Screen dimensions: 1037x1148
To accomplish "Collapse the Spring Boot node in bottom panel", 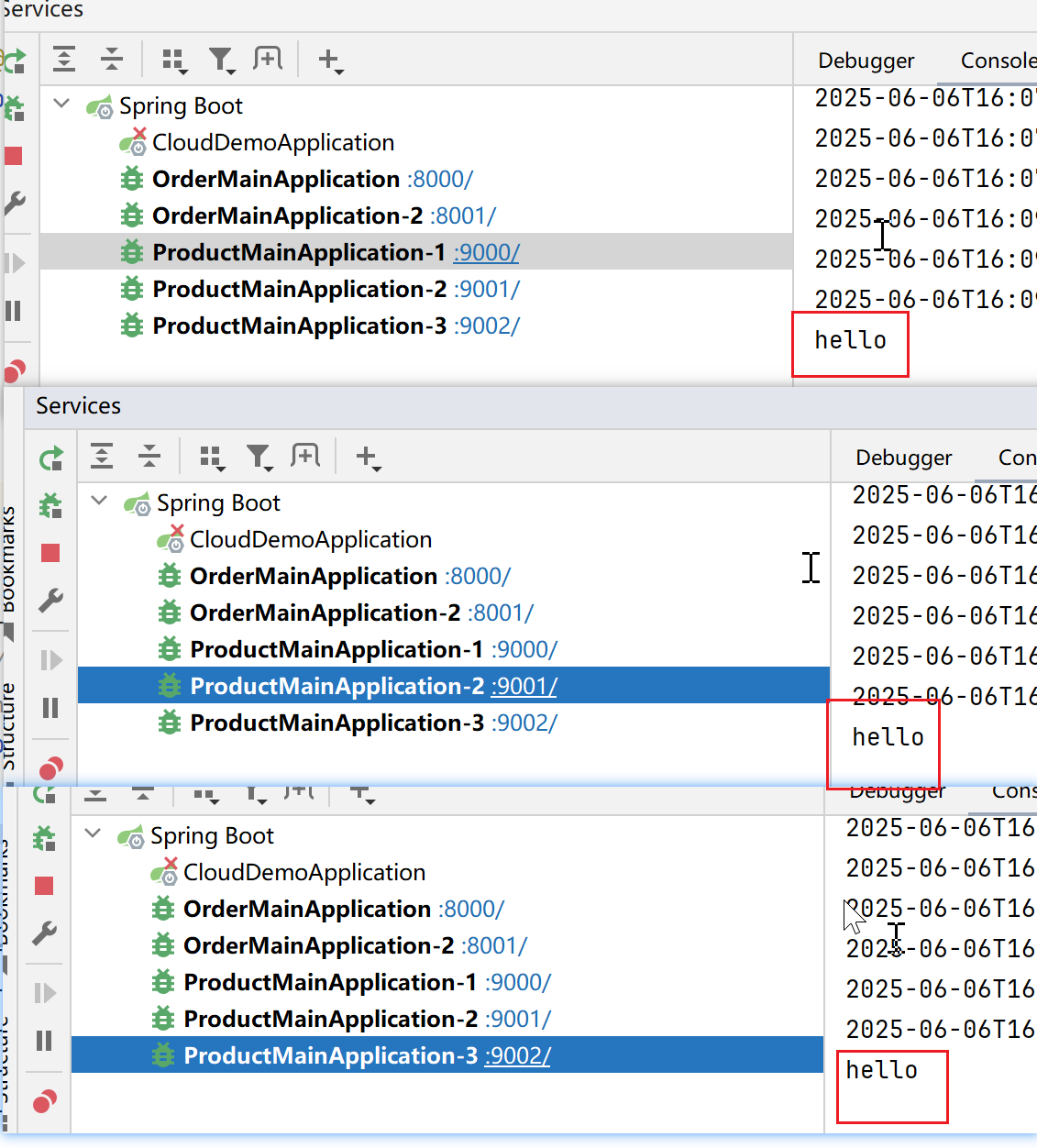I will (x=93, y=833).
